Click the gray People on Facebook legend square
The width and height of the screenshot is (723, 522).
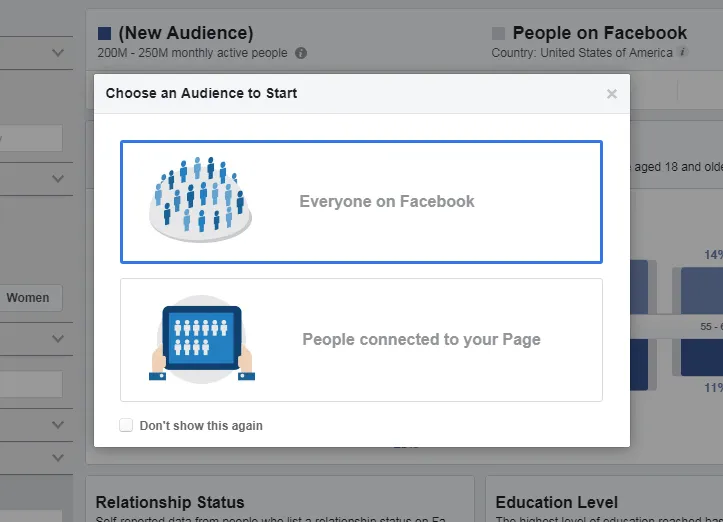[x=499, y=33]
